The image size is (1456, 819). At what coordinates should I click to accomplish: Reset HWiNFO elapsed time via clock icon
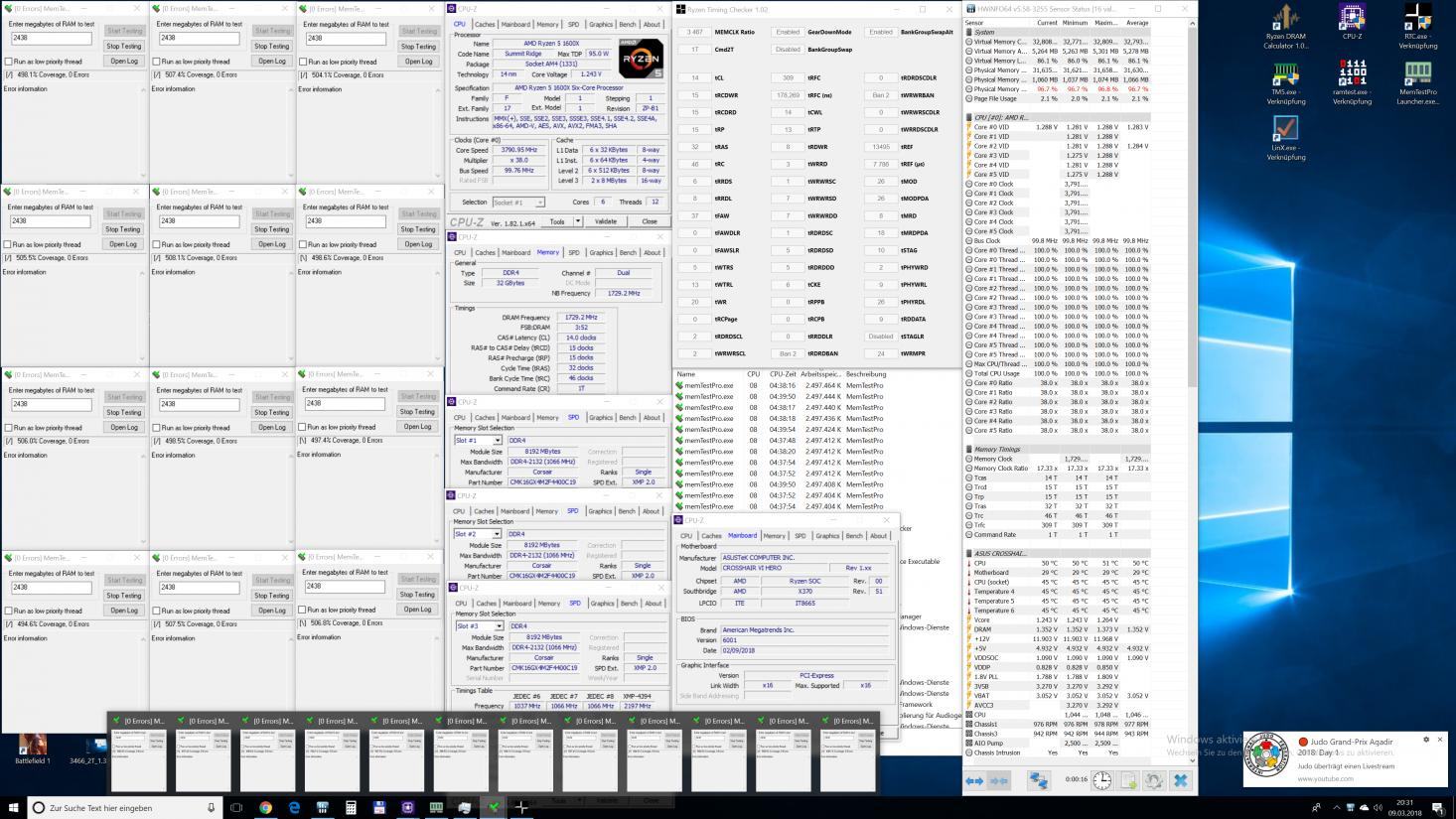pos(1102,780)
